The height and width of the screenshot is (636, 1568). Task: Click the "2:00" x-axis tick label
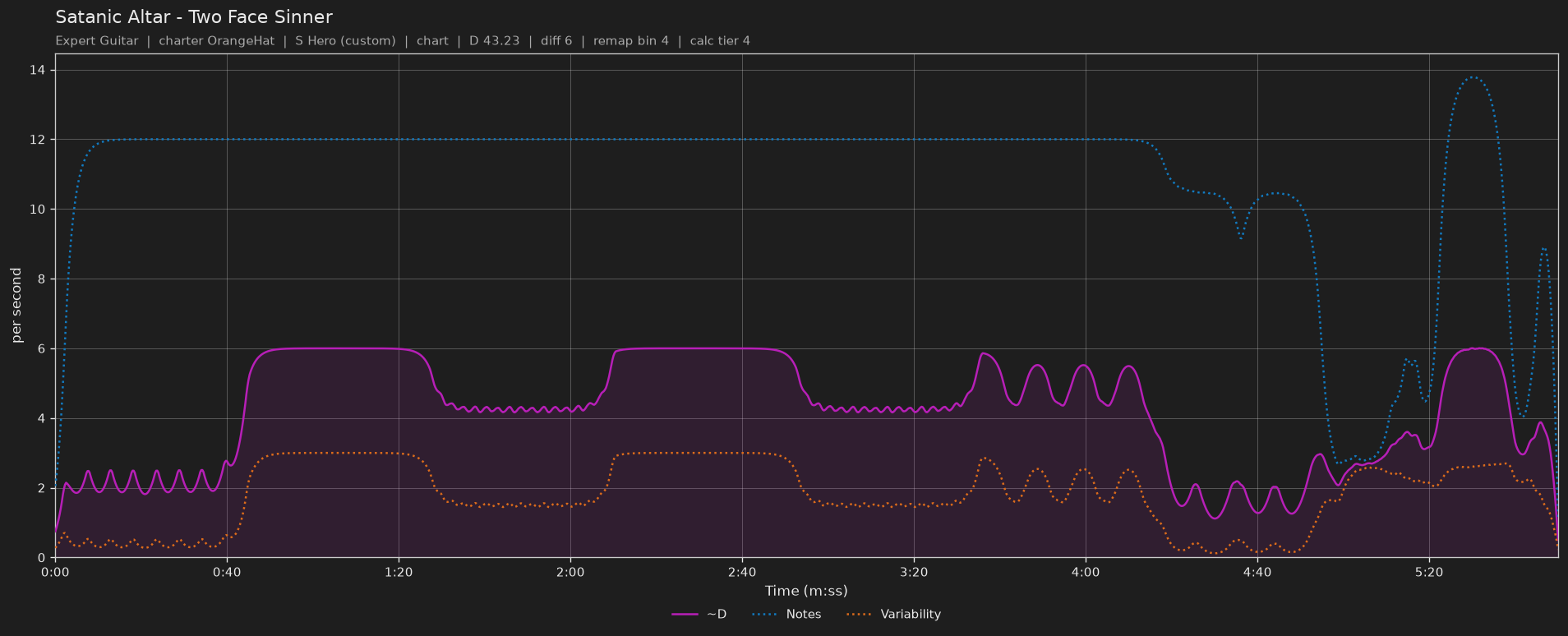click(x=570, y=572)
